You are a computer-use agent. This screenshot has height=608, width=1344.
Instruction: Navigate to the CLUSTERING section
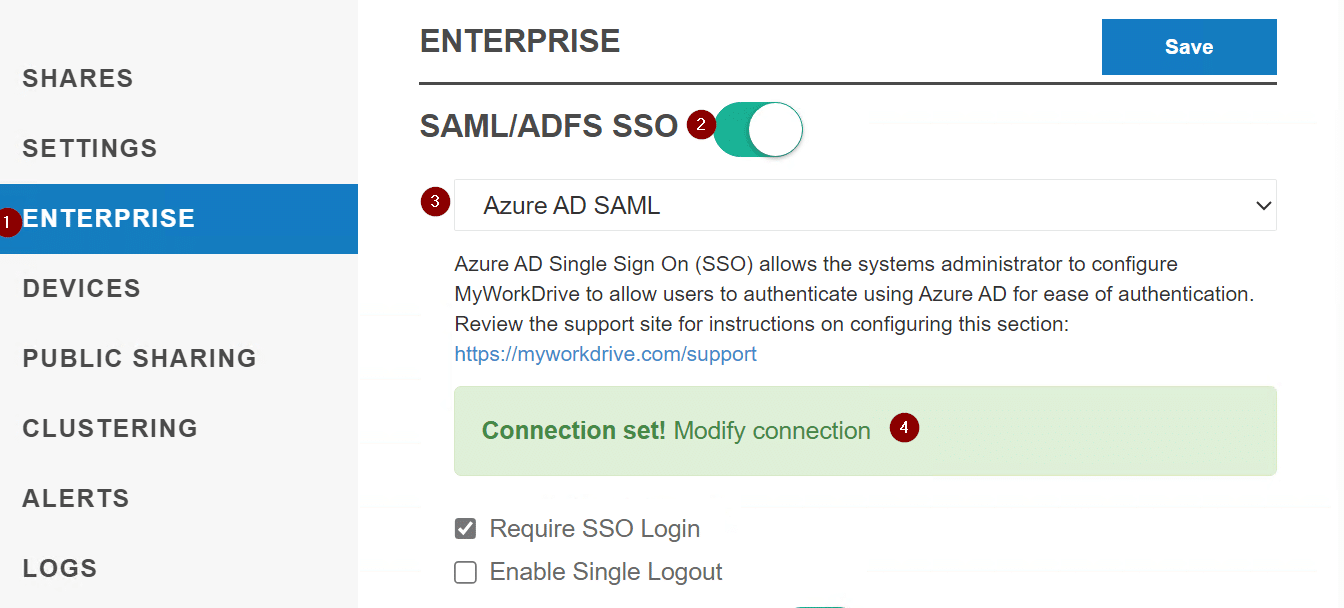pos(110,428)
